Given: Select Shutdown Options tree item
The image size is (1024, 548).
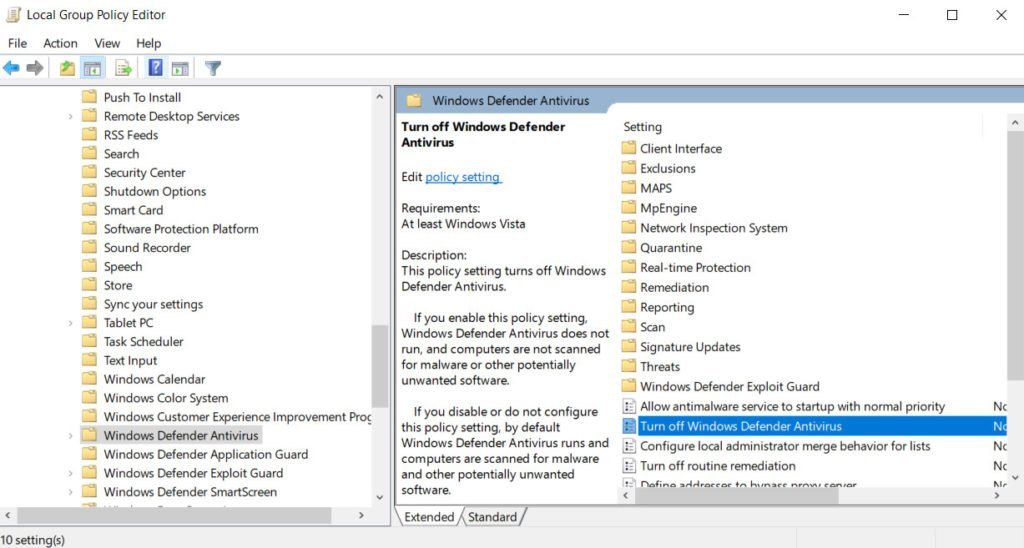Looking at the screenshot, I should pyautogui.click(x=155, y=191).
